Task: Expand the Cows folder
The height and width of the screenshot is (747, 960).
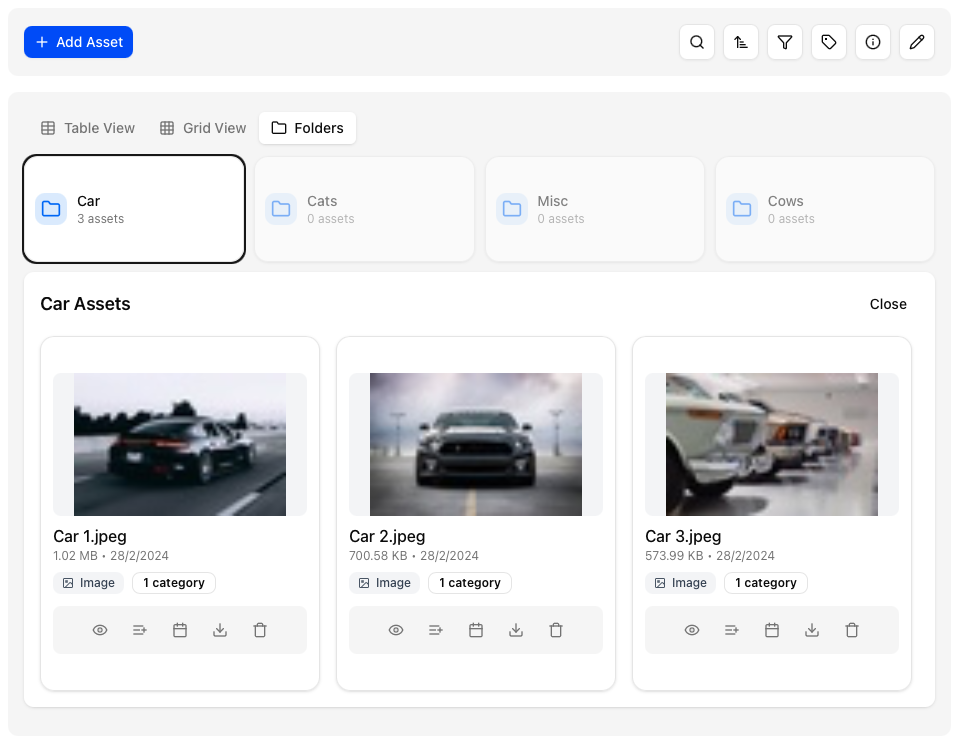Action: point(825,209)
